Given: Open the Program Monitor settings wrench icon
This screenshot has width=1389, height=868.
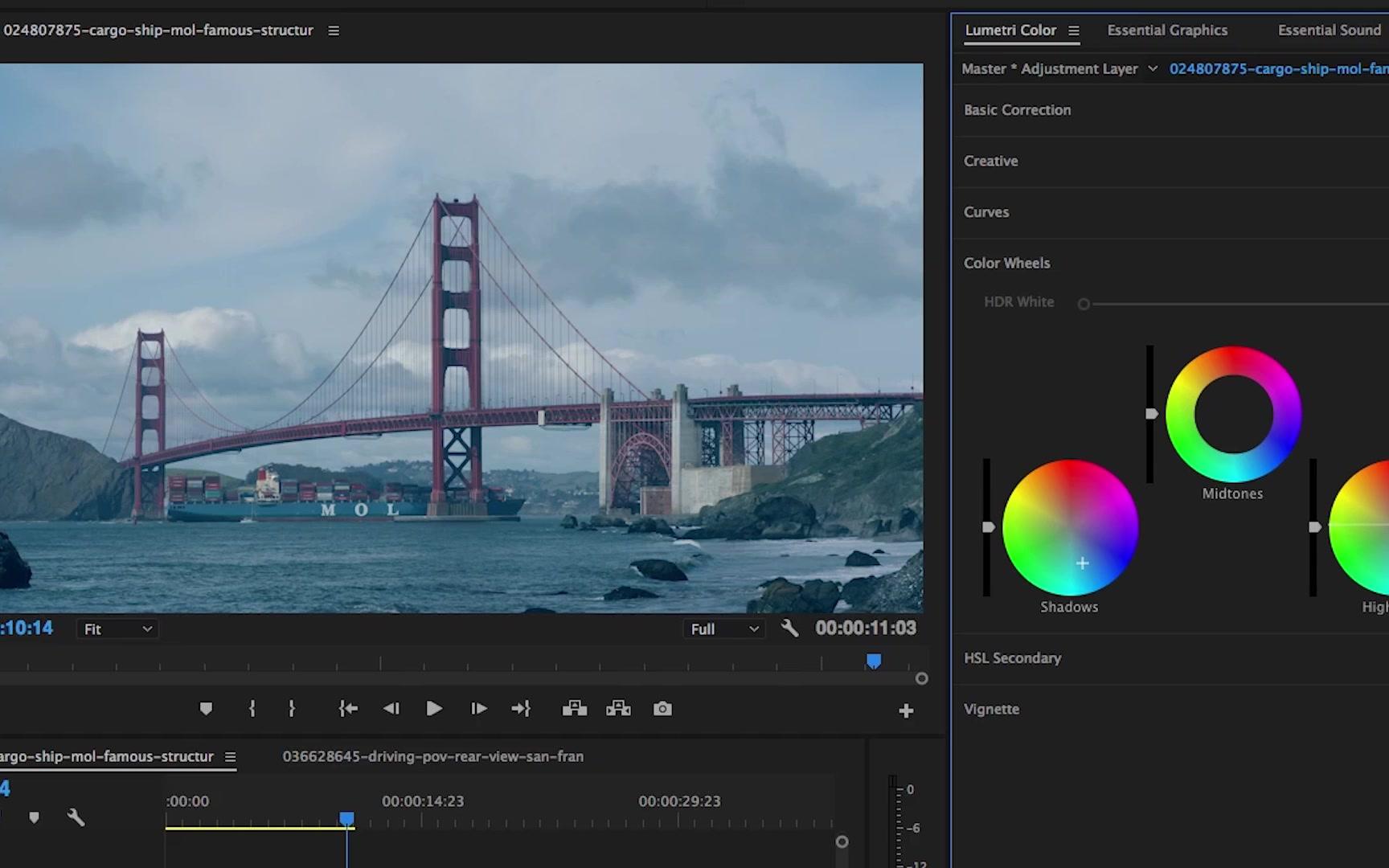Looking at the screenshot, I should 789,628.
